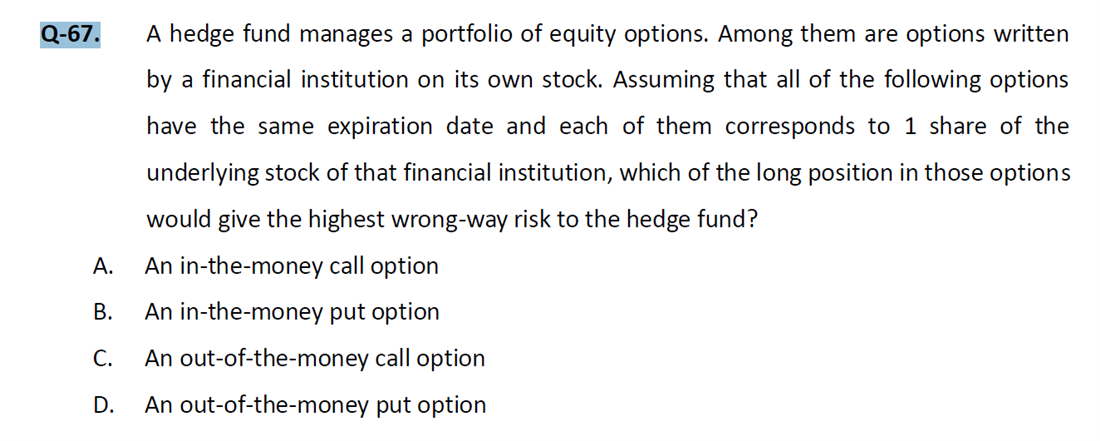Click the letter C option marker
The height and width of the screenshot is (441, 1100).
(102, 358)
